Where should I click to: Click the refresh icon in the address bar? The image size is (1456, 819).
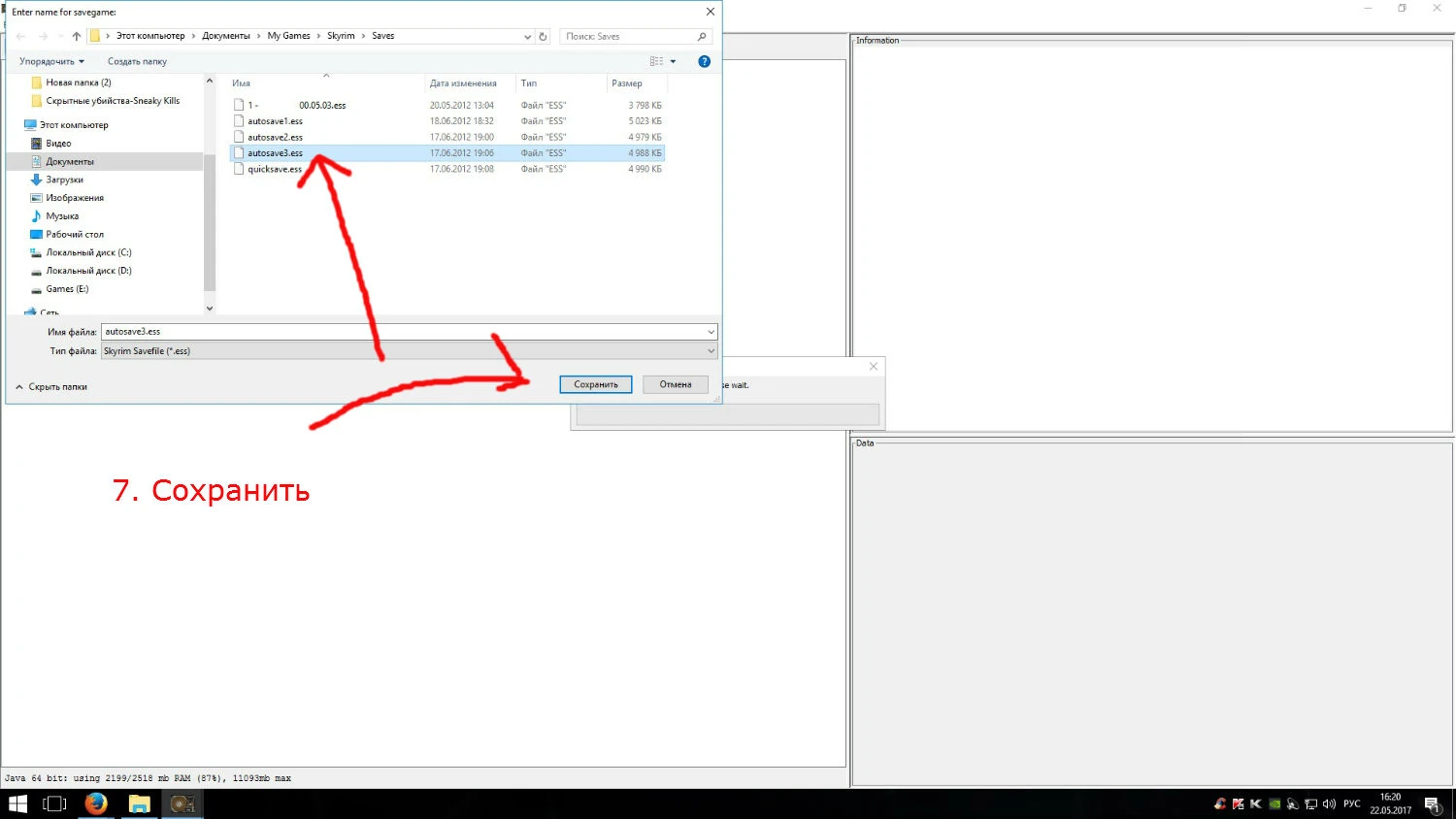(543, 35)
